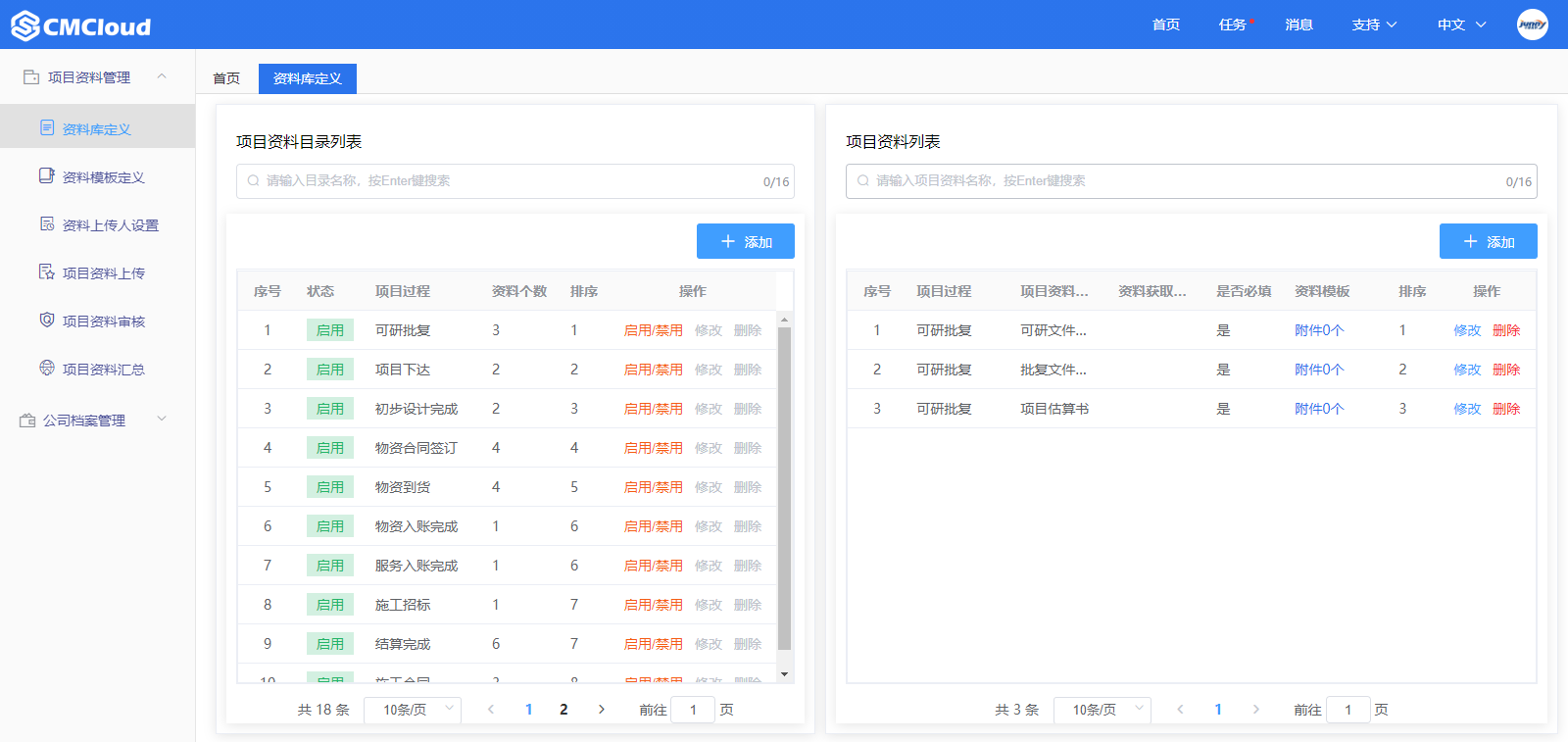The height and width of the screenshot is (742, 1568).
Task: Open 附件0个 link for 可研文件 row
Action: tap(1319, 330)
